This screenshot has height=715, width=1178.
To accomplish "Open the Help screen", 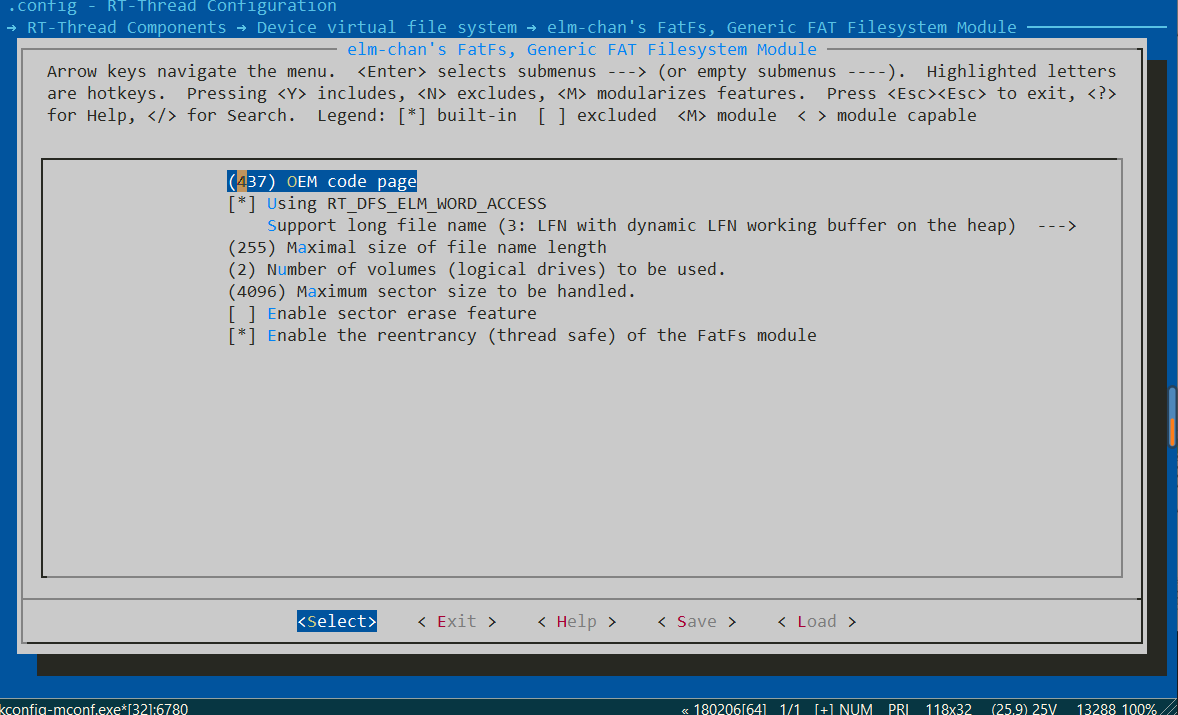I will pyautogui.click(x=576, y=621).
